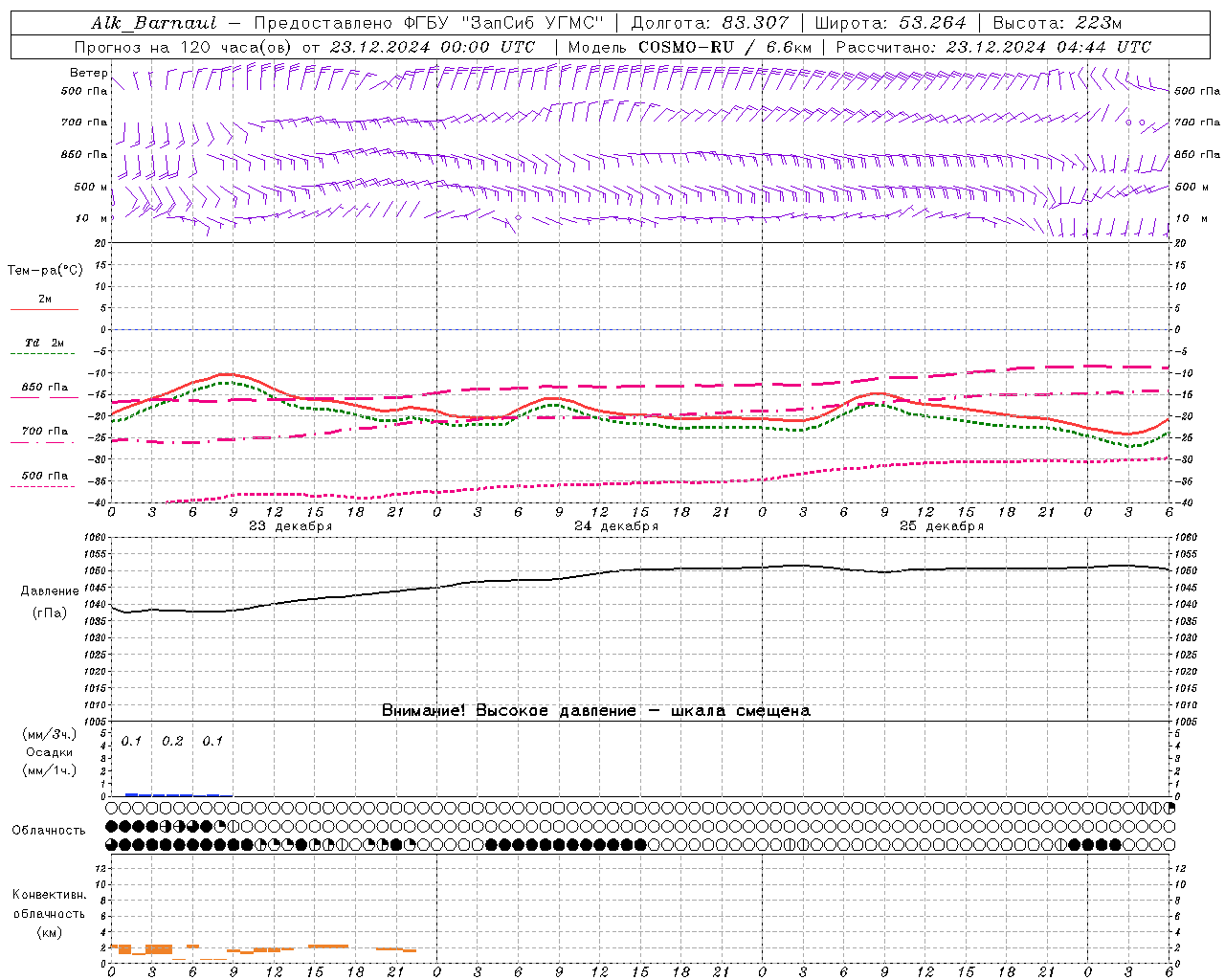1225x980 pixels.
Task: Click the Td 2м legend entry
Action: 44,343
